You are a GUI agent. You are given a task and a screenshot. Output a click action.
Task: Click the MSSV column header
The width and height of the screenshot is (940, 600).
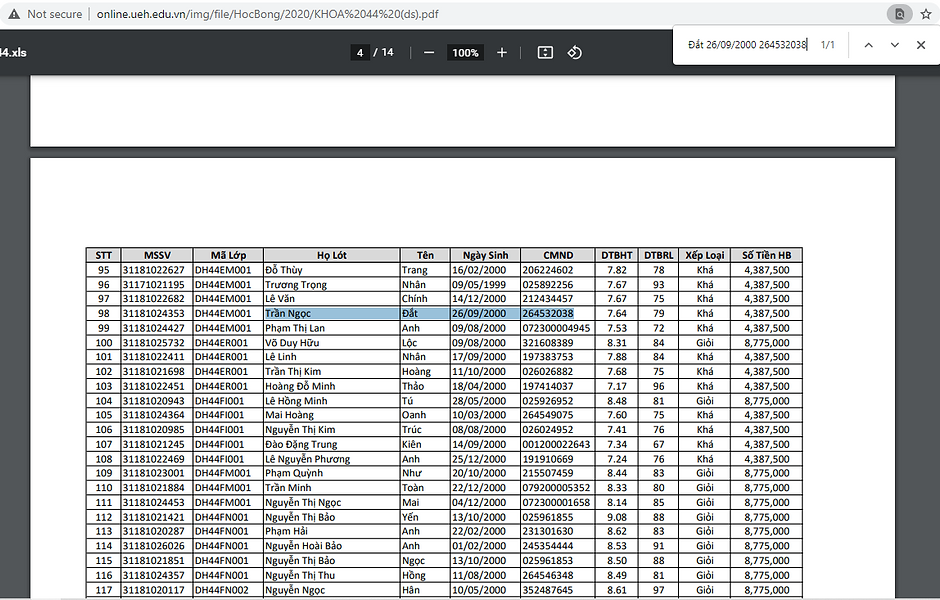click(157, 255)
